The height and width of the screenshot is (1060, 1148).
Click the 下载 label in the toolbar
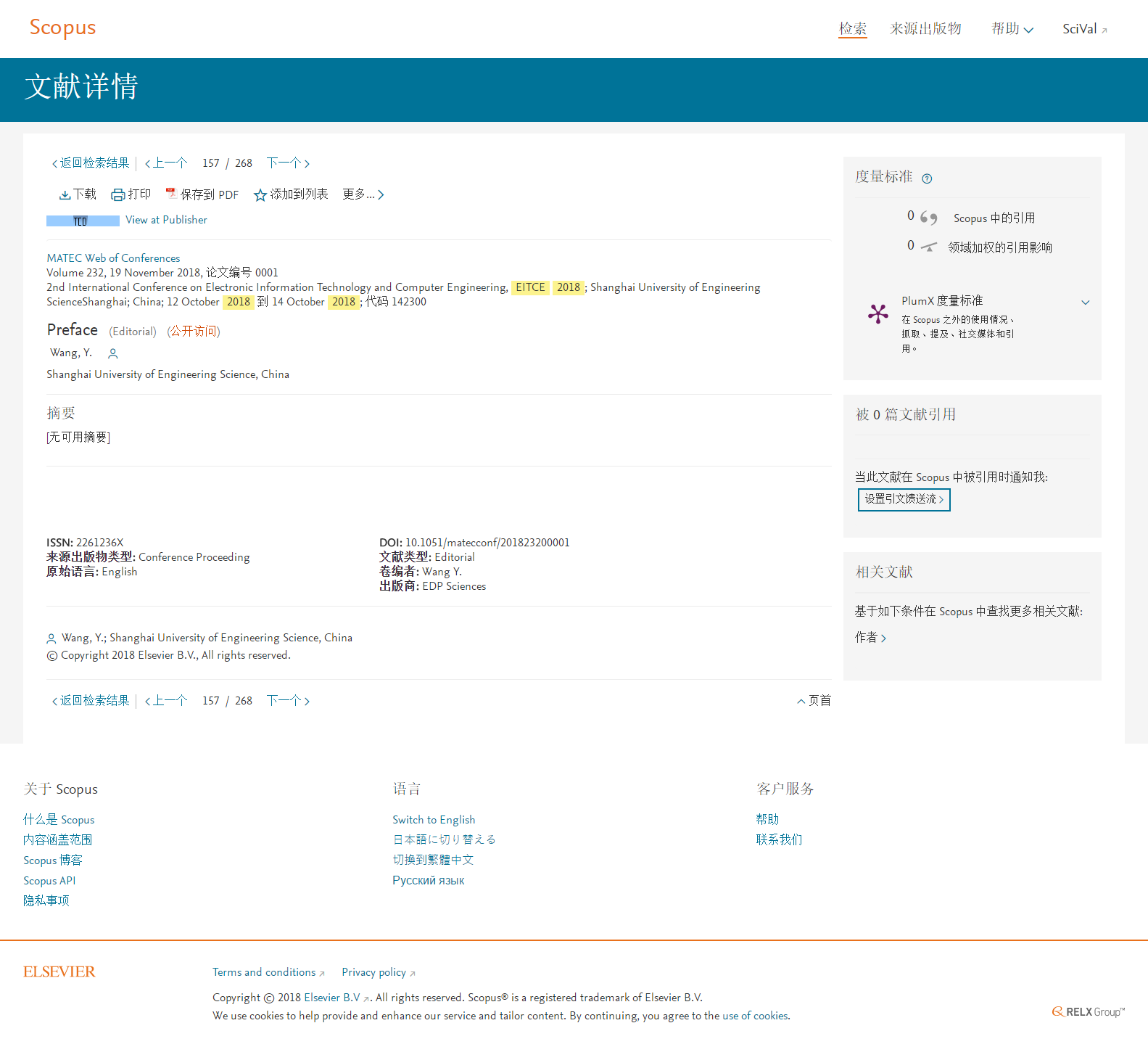pyautogui.click(x=85, y=194)
